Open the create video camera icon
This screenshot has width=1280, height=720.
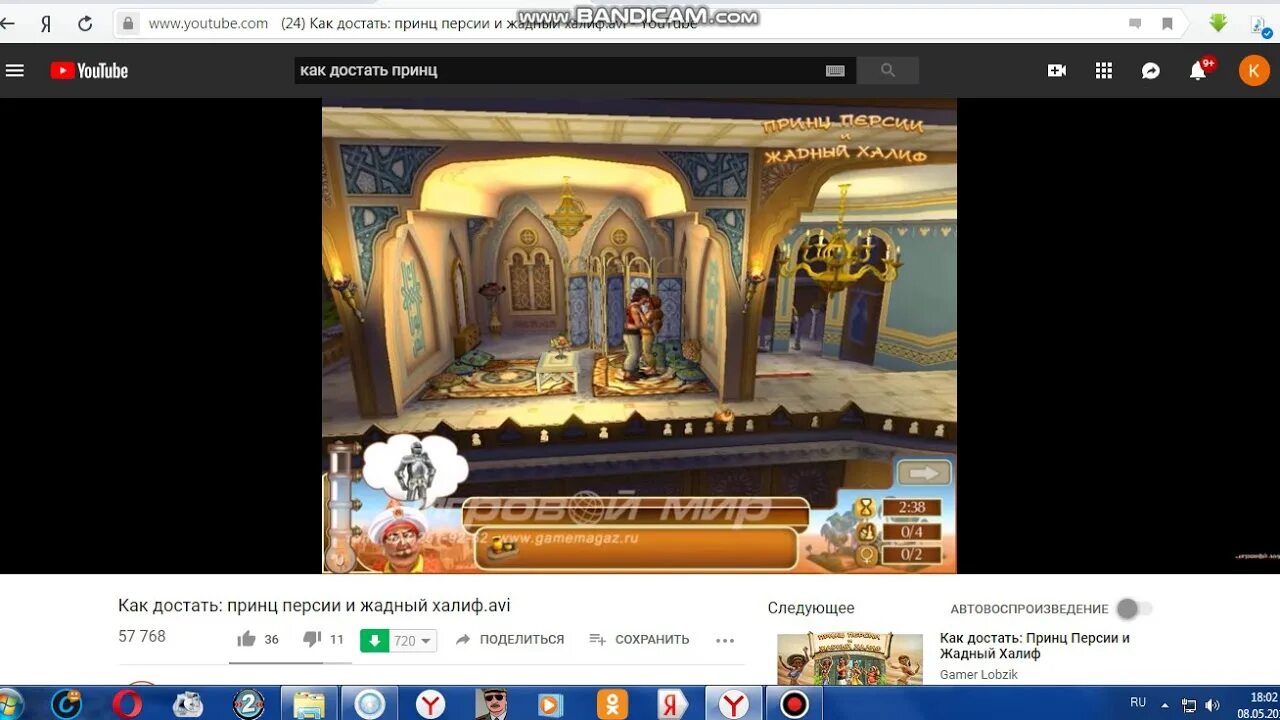tap(1057, 70)
